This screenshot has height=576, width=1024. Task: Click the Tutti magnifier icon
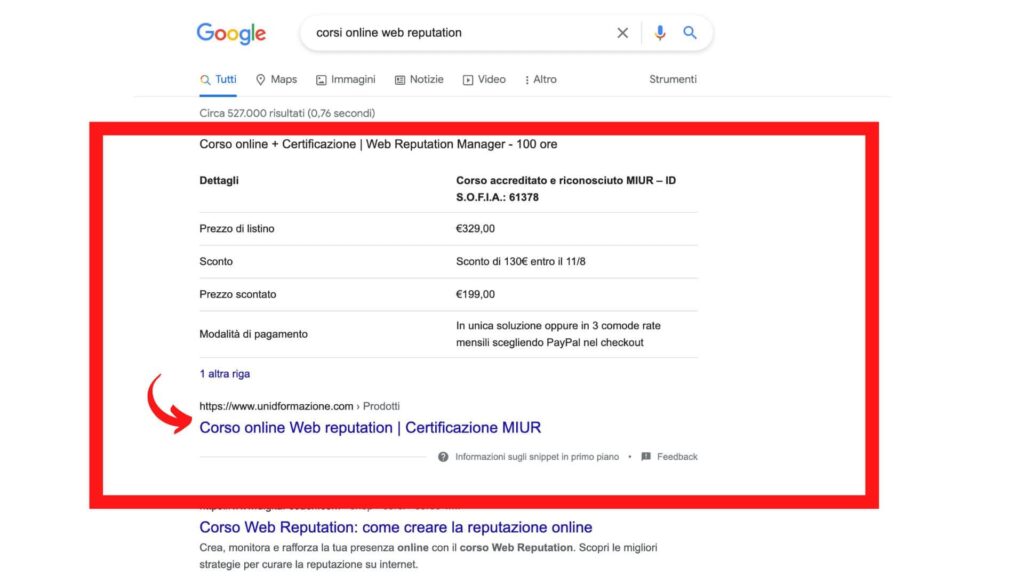tap(205, 80)
